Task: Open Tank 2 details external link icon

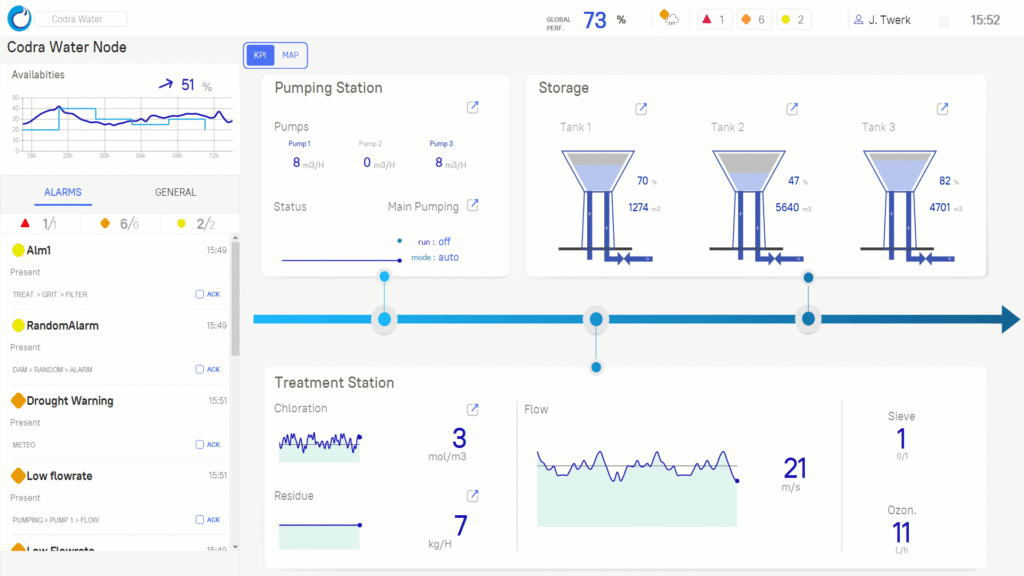Action: coord(792,109)
